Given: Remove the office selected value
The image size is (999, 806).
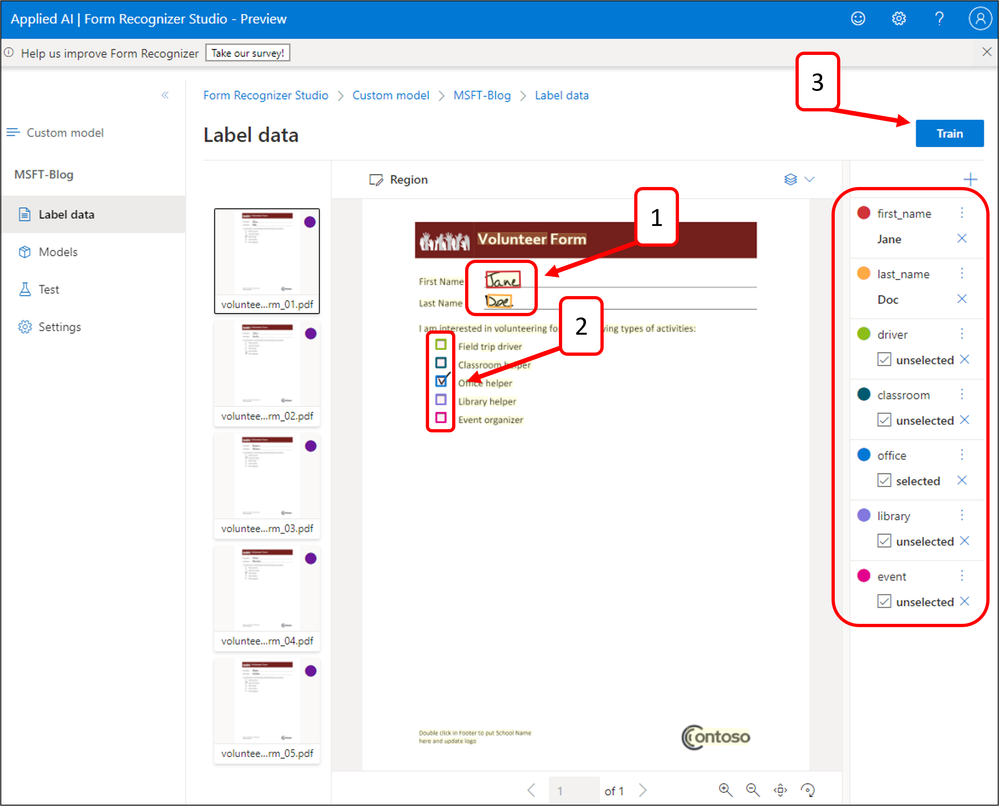Looking at the screenshot, I should 962,480.
